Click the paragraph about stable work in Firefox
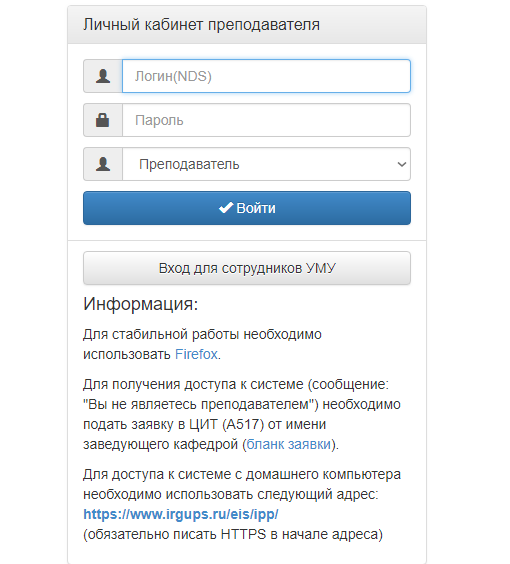510x564 pixels. pyautogui.click(x=202, y=344)
